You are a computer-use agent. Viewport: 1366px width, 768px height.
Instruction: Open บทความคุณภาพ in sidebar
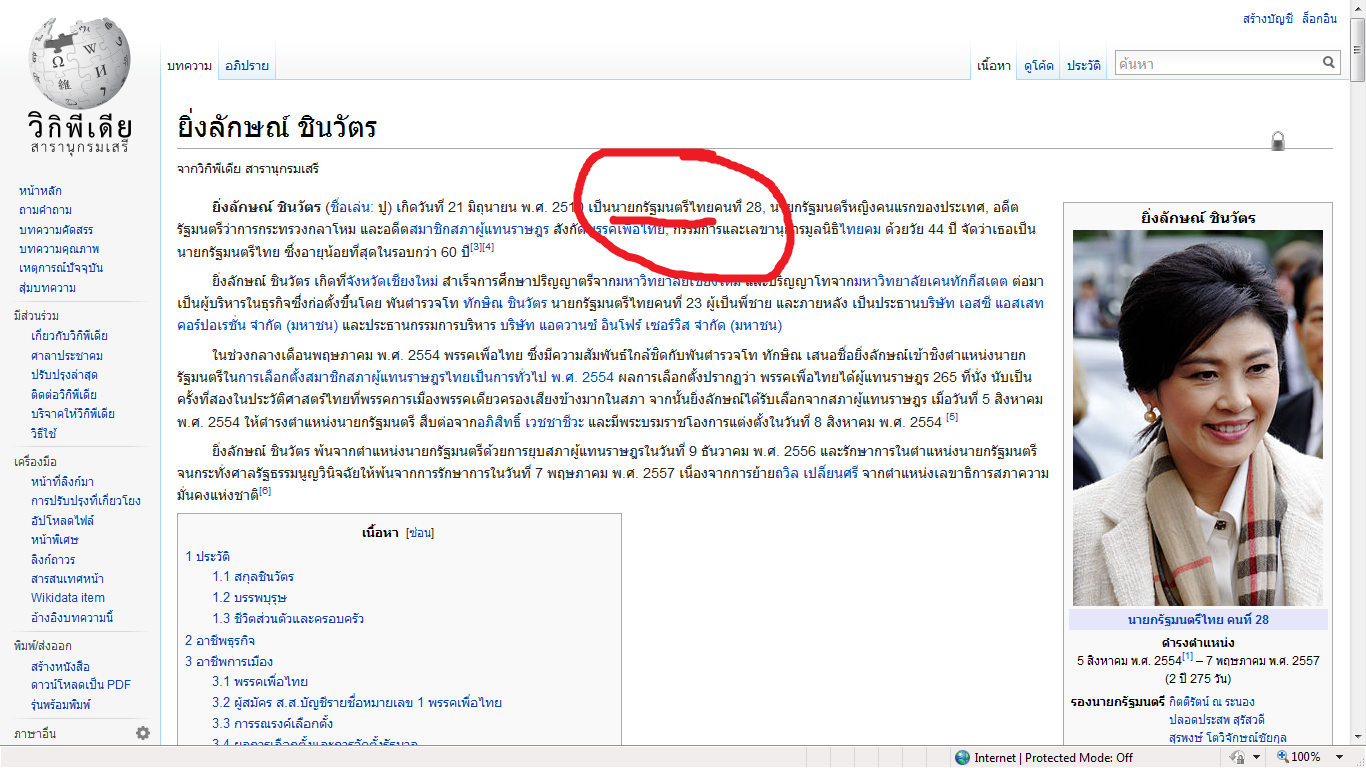click(59, 249)
